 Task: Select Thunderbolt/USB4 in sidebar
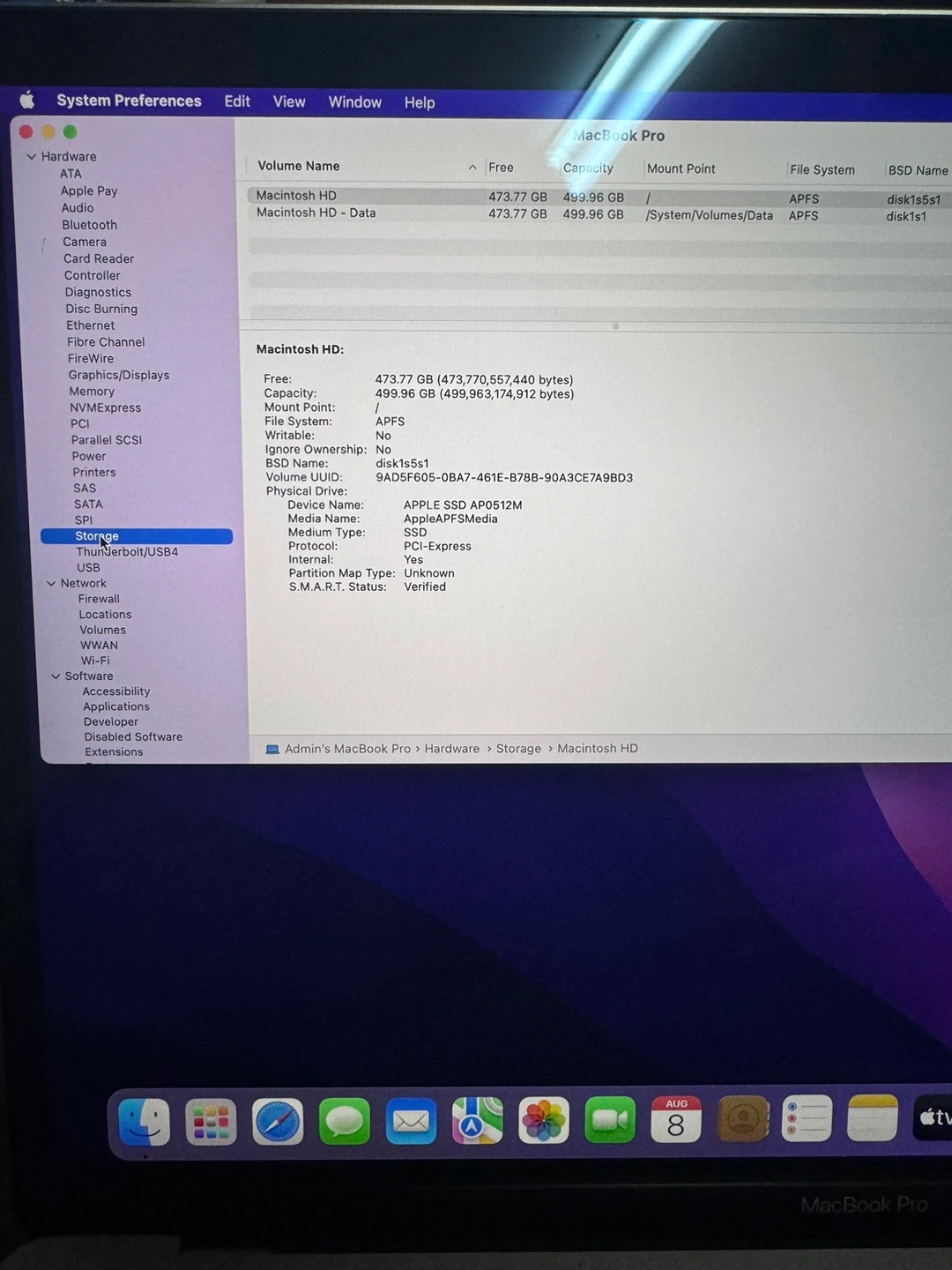point(127,552)
